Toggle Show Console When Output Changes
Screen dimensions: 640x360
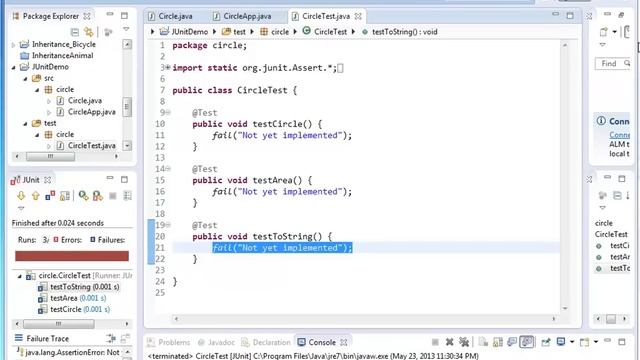512,342
